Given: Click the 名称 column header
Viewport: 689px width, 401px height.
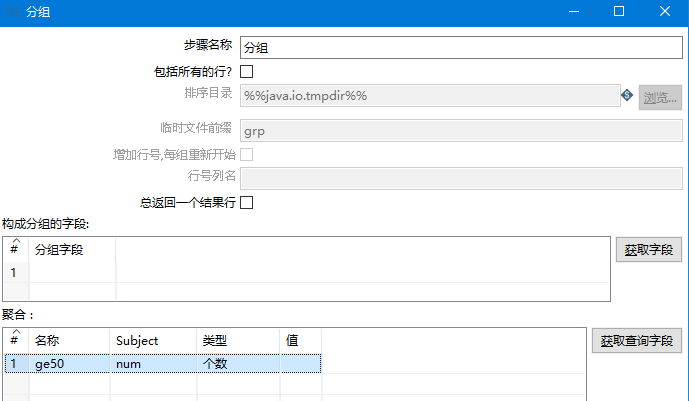Looking at the screenshot, I should point(69,341).
